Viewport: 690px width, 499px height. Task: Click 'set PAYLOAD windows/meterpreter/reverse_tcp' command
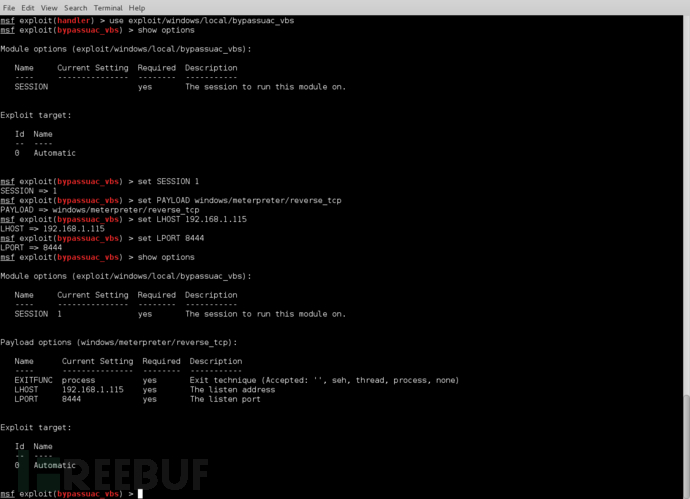tap(239, 200)
